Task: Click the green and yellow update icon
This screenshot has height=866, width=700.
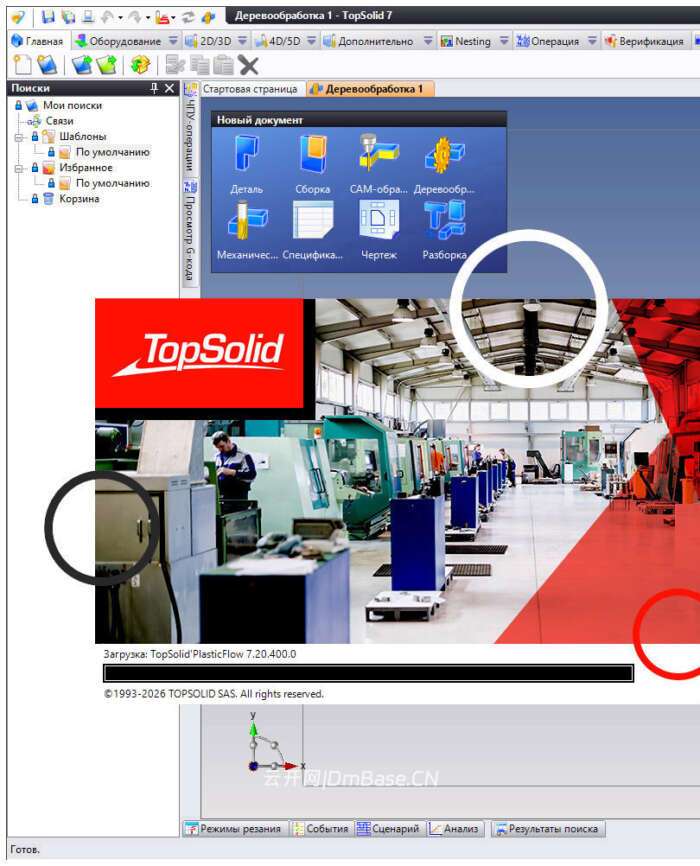Action: pos(140,65)
